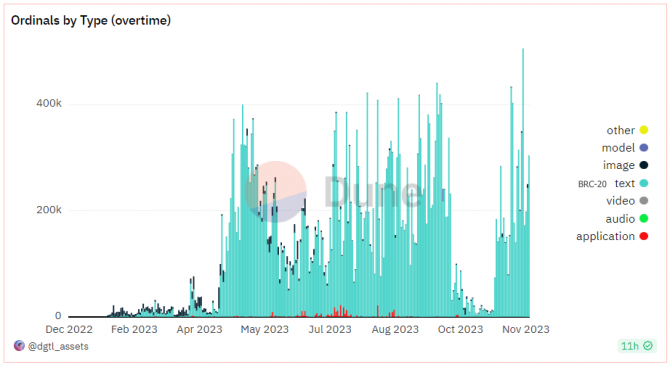Viewport: 670px width, 367px height.
Task: Click the yellow 'other' legend dot
Action: pyautogui.click(x=644, y=130)
